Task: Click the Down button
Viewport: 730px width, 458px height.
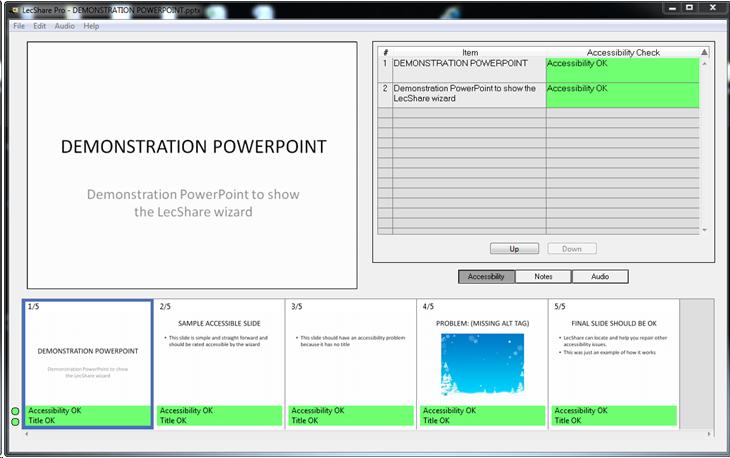Action: pyautogui.click(x=572, y=249)
